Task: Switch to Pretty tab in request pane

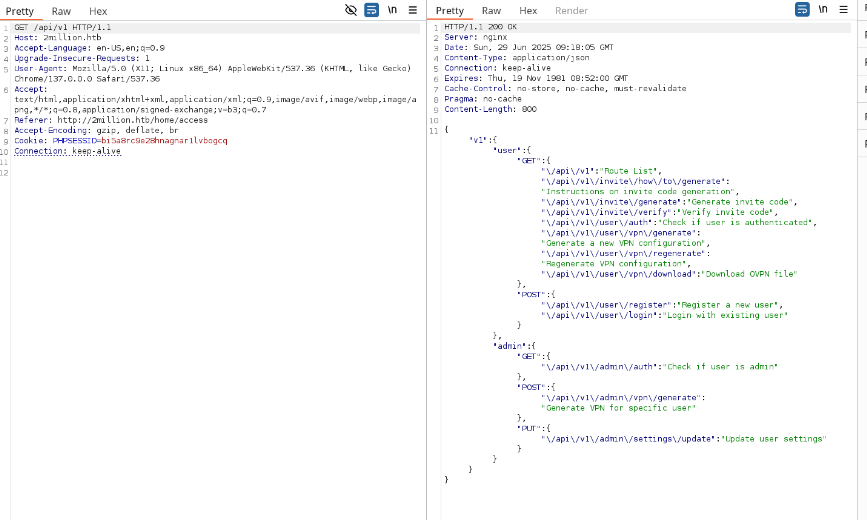Action: (20, 11)
